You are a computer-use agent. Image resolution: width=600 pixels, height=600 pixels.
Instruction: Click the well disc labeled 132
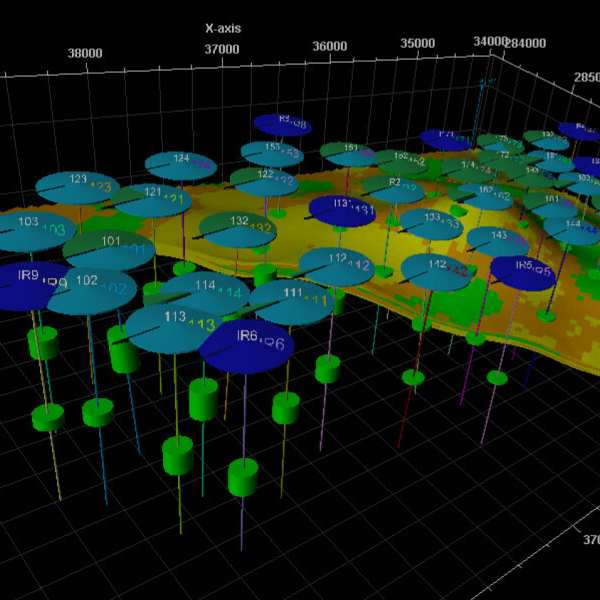pos(238,229)
